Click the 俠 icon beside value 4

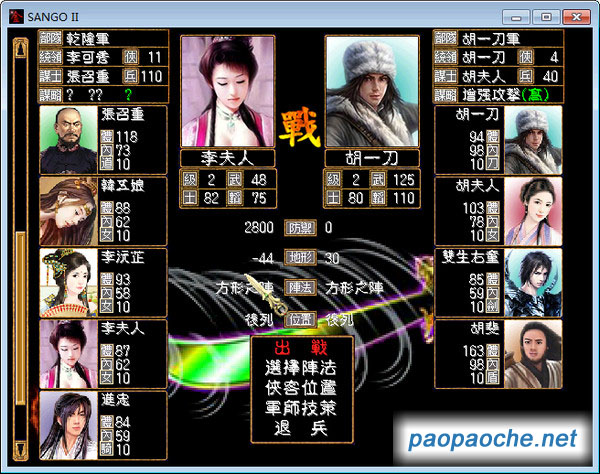pyautogui.click(x=525, y=57)
